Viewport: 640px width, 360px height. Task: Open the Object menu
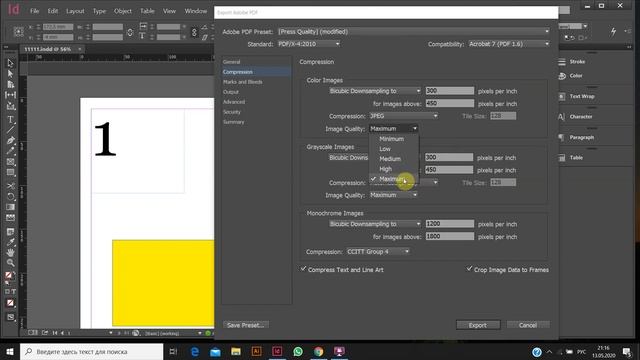[x=123, y=11]
